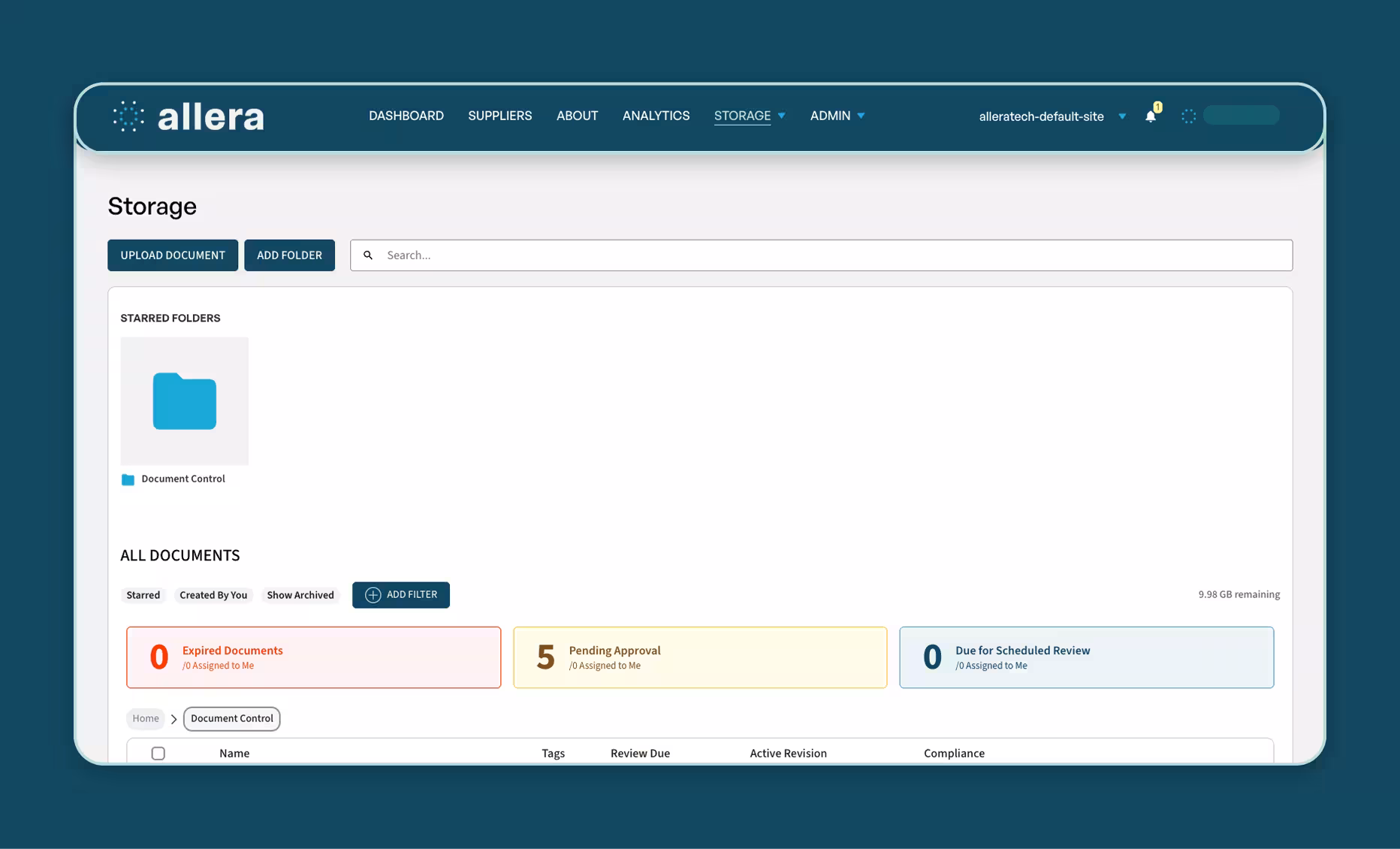Open the Due for Scheduled Review card
1400x849 pixels.
coord(1086,657)
